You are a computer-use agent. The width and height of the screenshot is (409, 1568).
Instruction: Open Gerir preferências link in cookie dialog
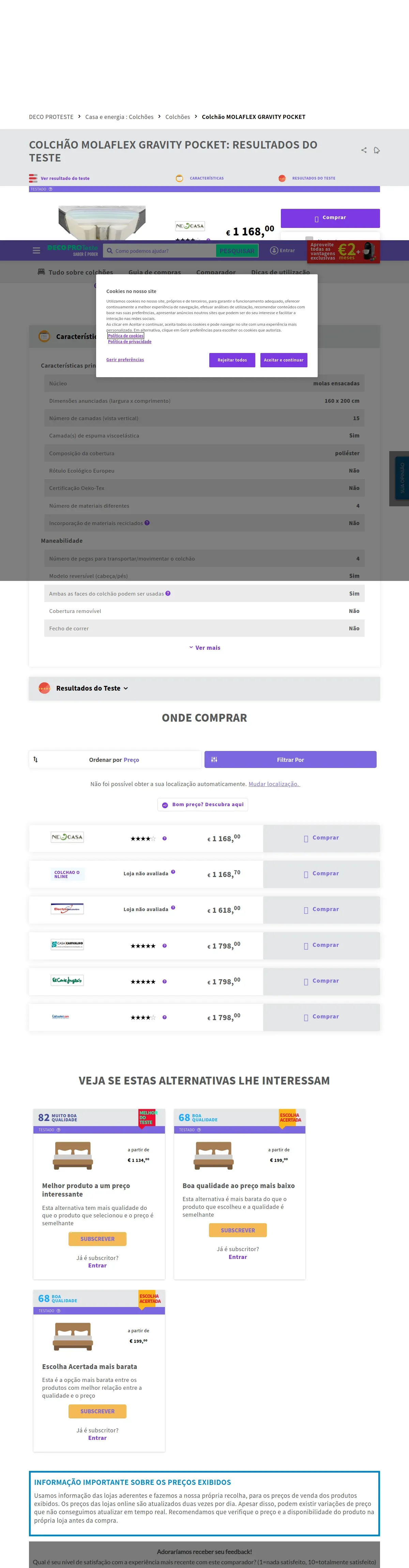tap(125, 360)
